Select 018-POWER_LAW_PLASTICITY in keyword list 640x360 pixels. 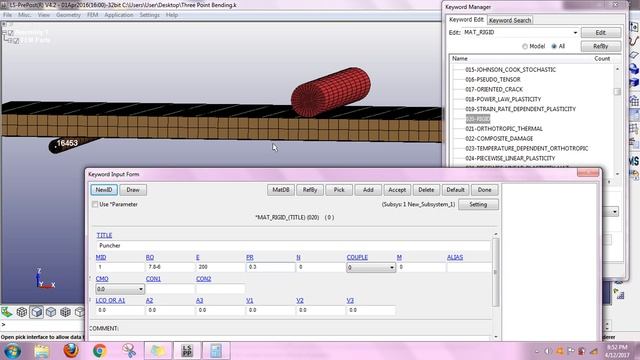503,99
